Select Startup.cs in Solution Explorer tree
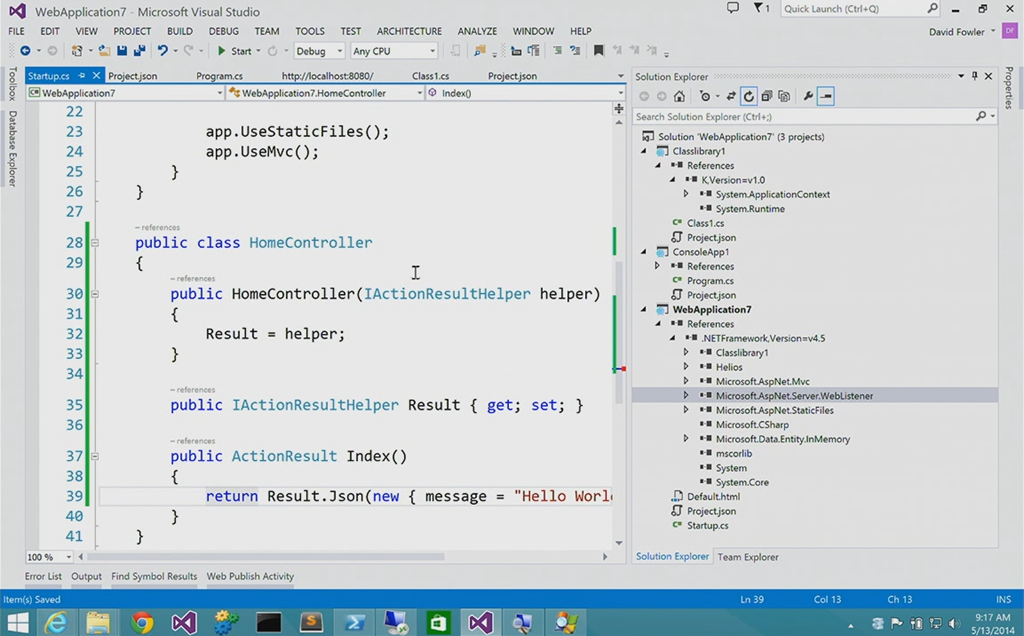The width and height of the screenshot is (1024, 636). tap(707, 525)
